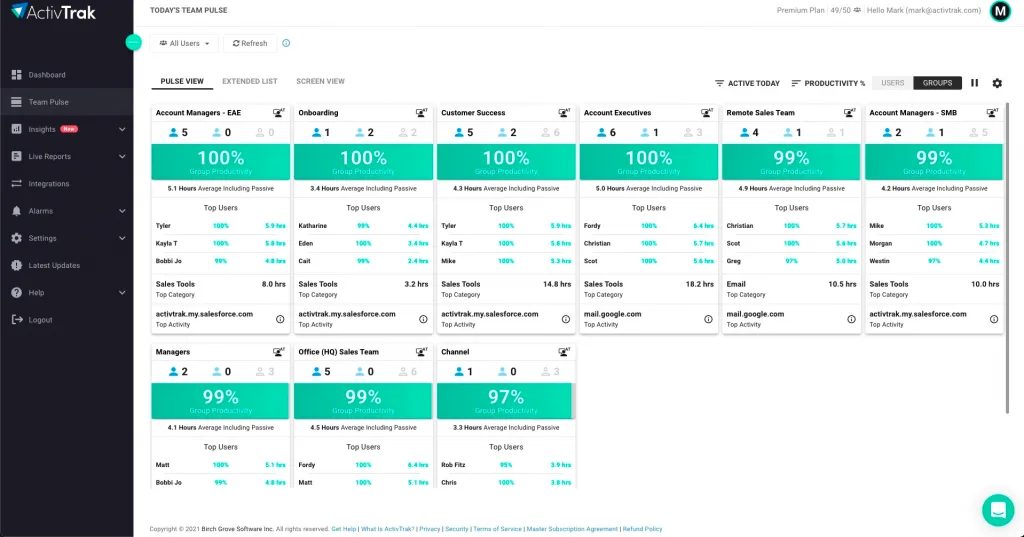Switch the view toggle to Users
Image resolution: width=1024 pixels, height=537 pixels.
(x=892, y=83)
